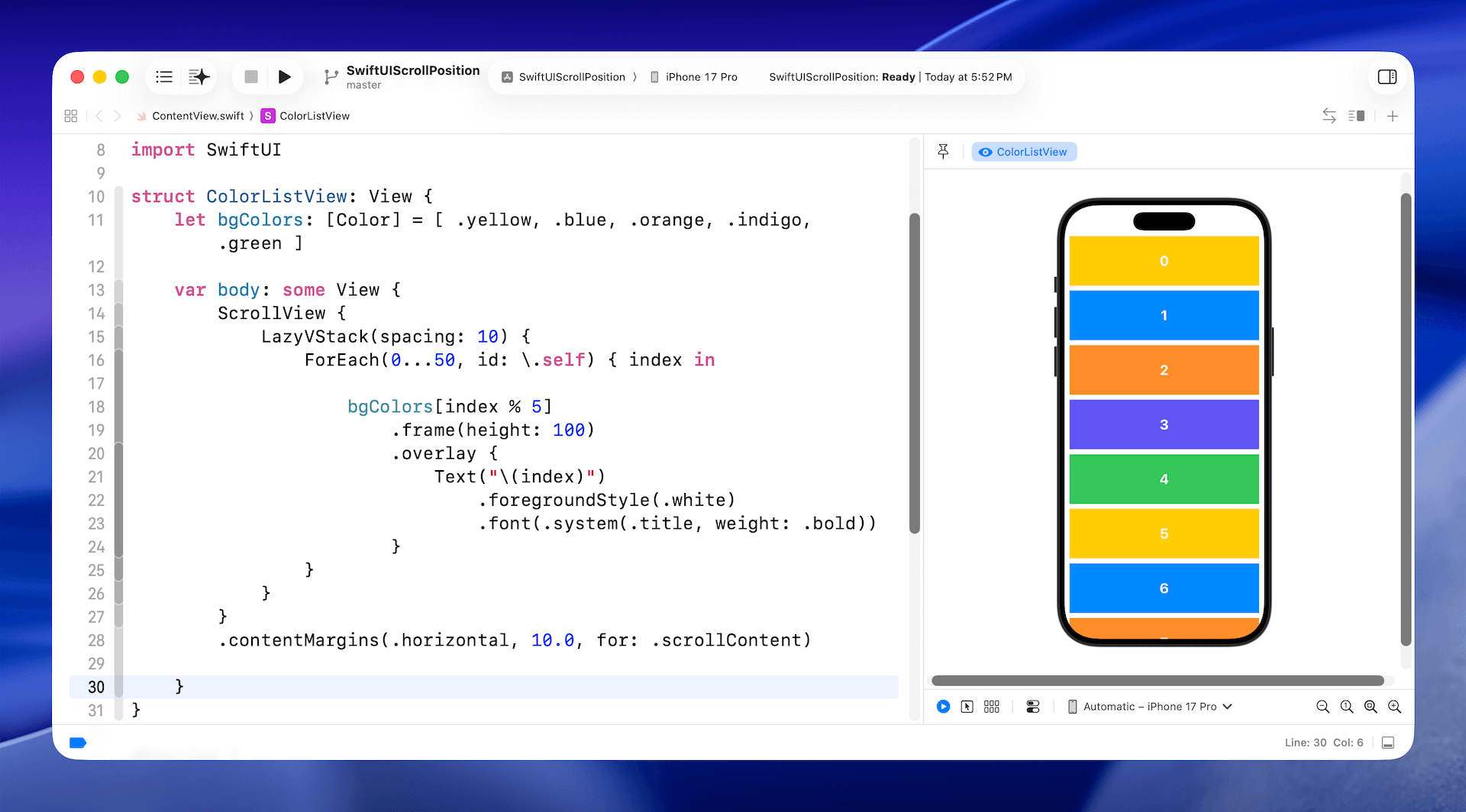Open the Automatic – iPhone 17 Pro device dropdown
The width and height of the screenshot is (1466, 812).
(x=1150, y=707)
